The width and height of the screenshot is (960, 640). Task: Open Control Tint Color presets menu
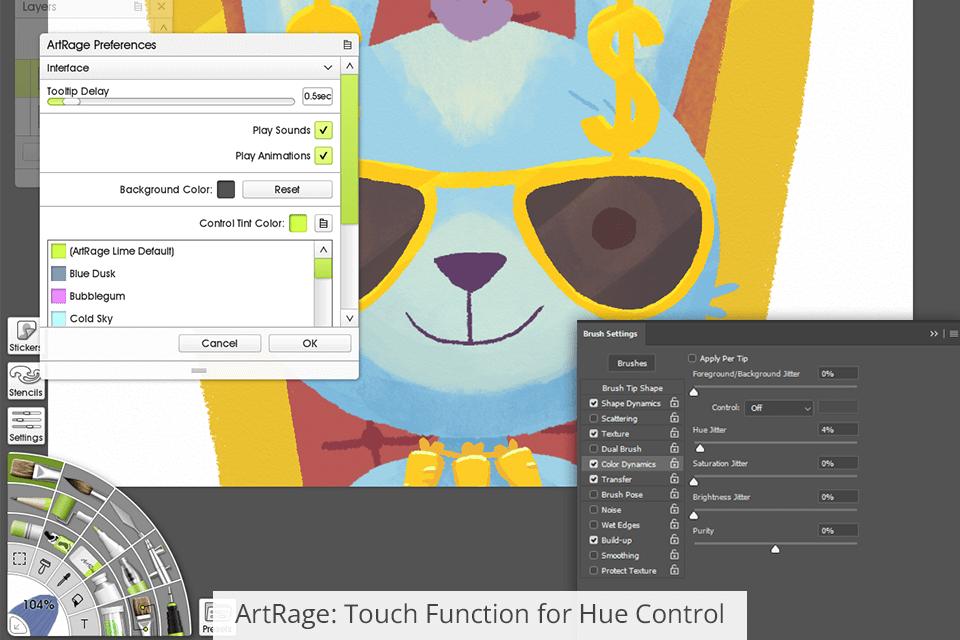323,224
